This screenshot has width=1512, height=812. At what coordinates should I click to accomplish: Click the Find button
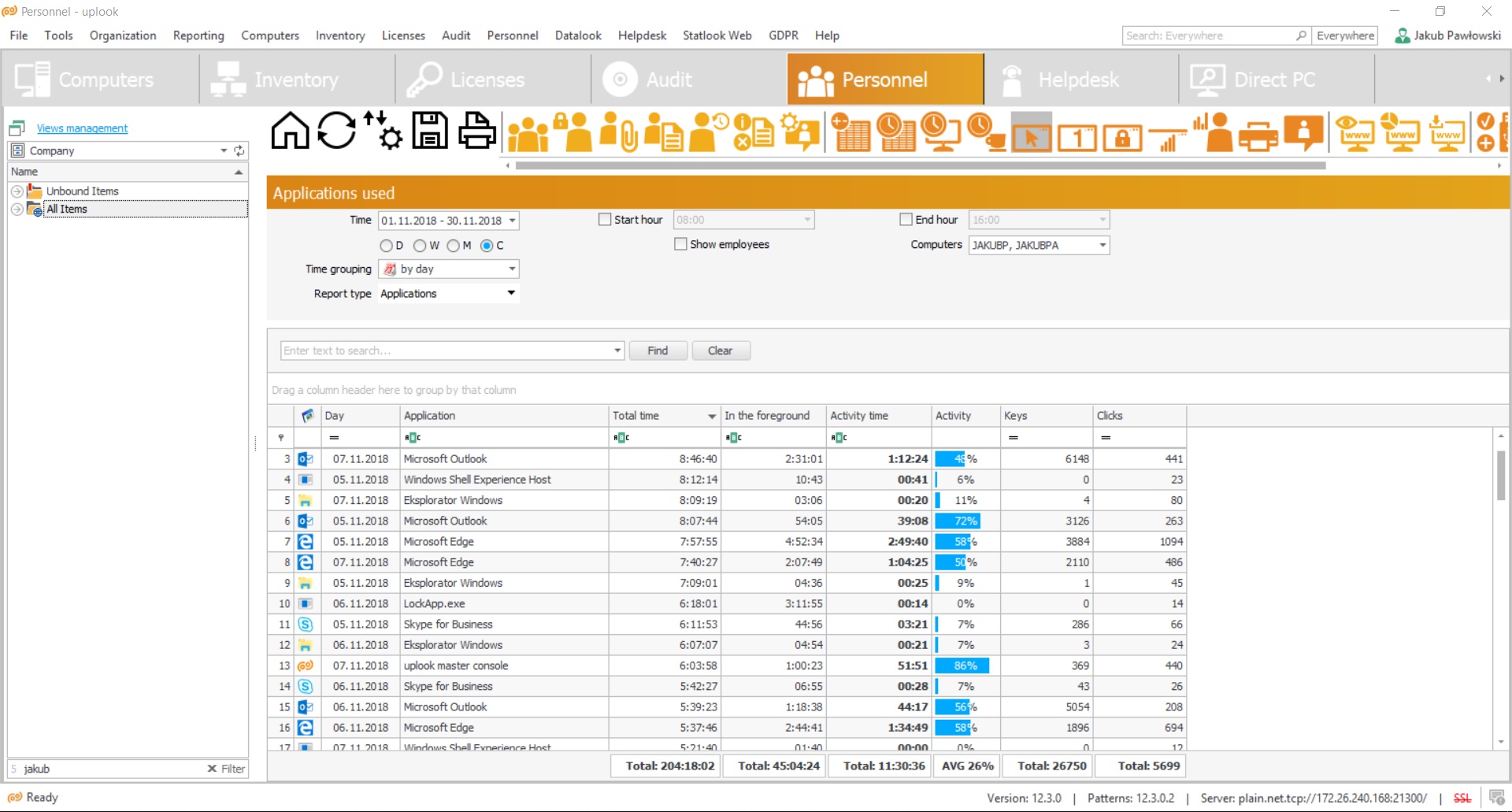pyautogui.click(x=658, y=350)
